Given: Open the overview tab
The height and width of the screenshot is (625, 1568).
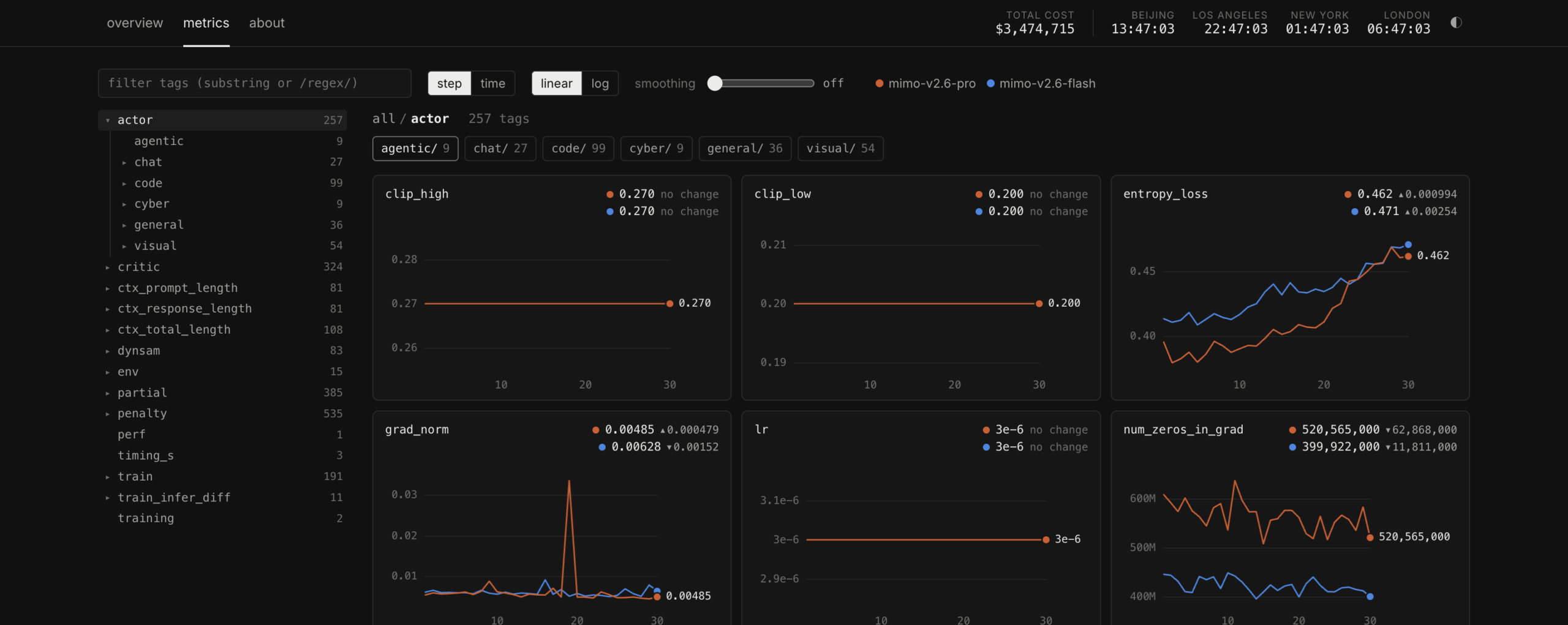Looking at the screenshot, I should (x=135, y=23).
